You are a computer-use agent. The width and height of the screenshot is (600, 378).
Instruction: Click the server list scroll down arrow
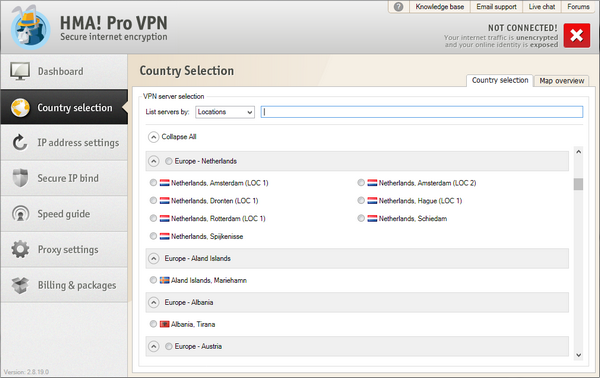tap(579, 355)
